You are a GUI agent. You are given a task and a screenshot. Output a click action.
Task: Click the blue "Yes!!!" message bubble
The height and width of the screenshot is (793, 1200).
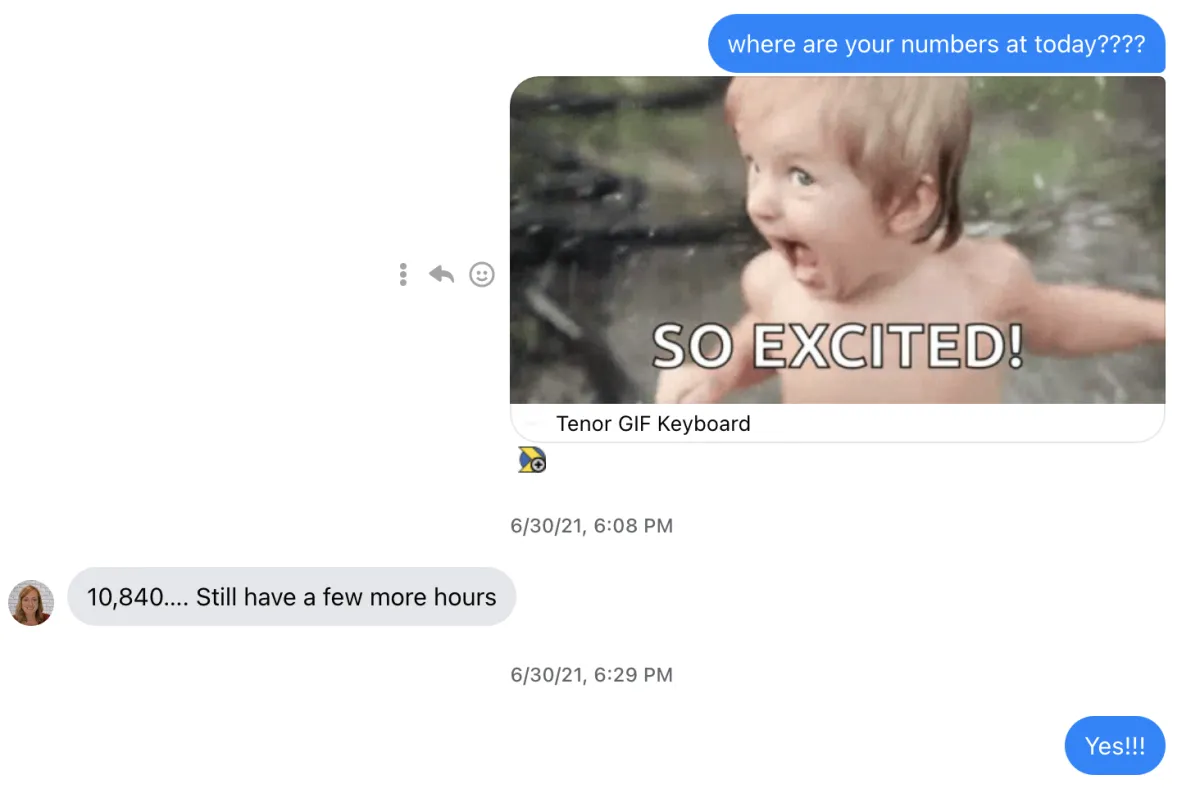coord(1115,746)
